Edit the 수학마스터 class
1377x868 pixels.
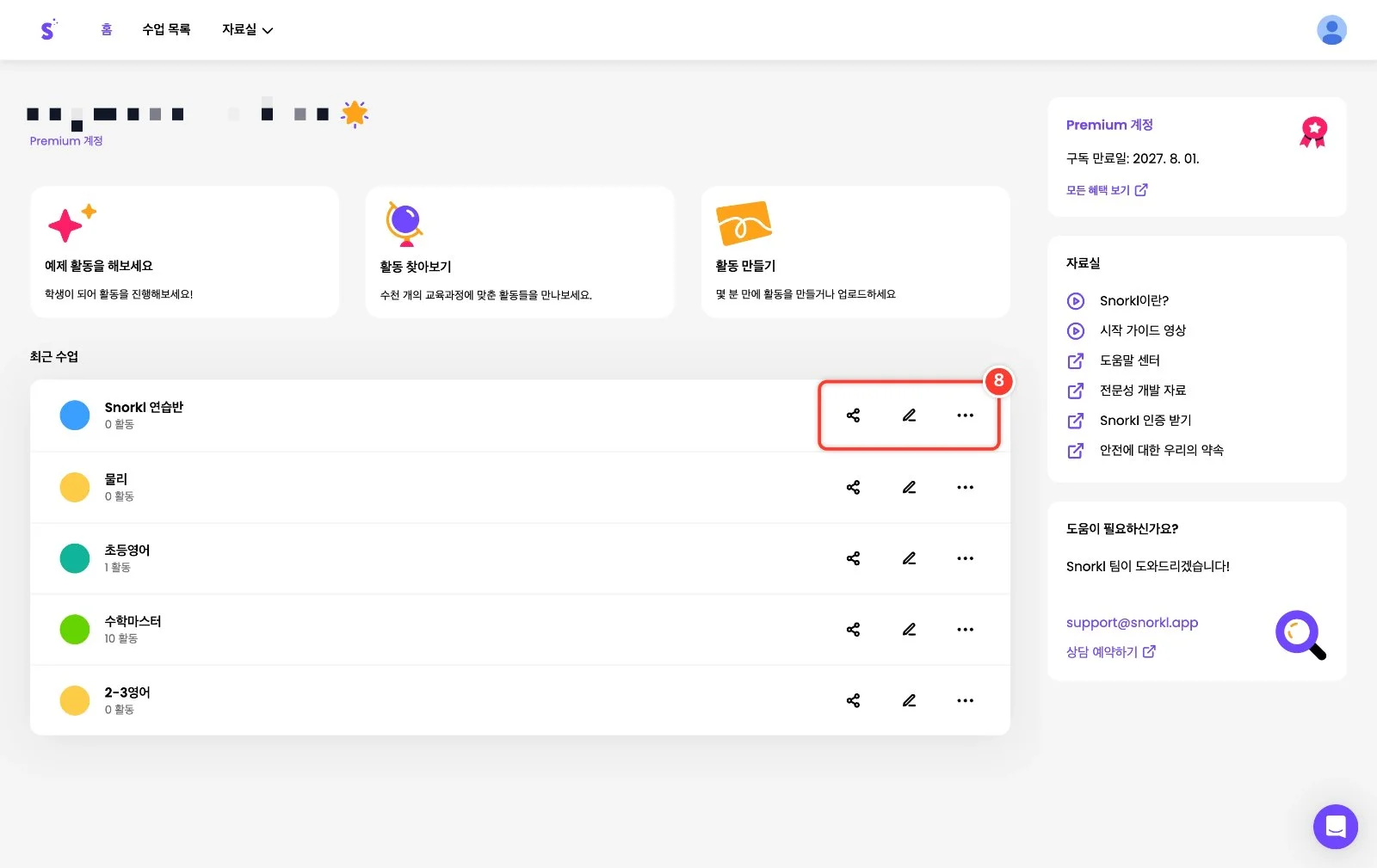909,630
